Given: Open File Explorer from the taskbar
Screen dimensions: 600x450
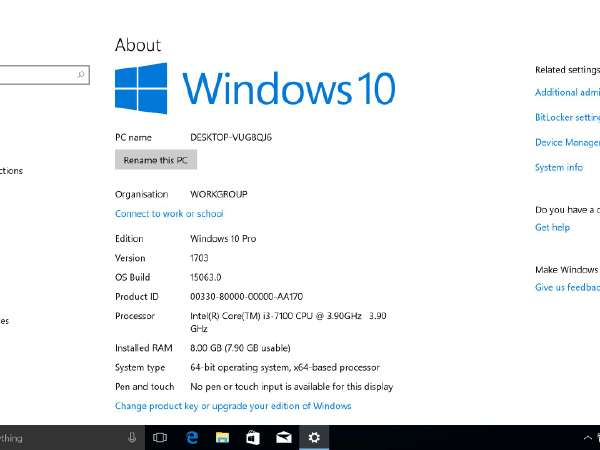Looking at the screenshot, I should point(222,437).
